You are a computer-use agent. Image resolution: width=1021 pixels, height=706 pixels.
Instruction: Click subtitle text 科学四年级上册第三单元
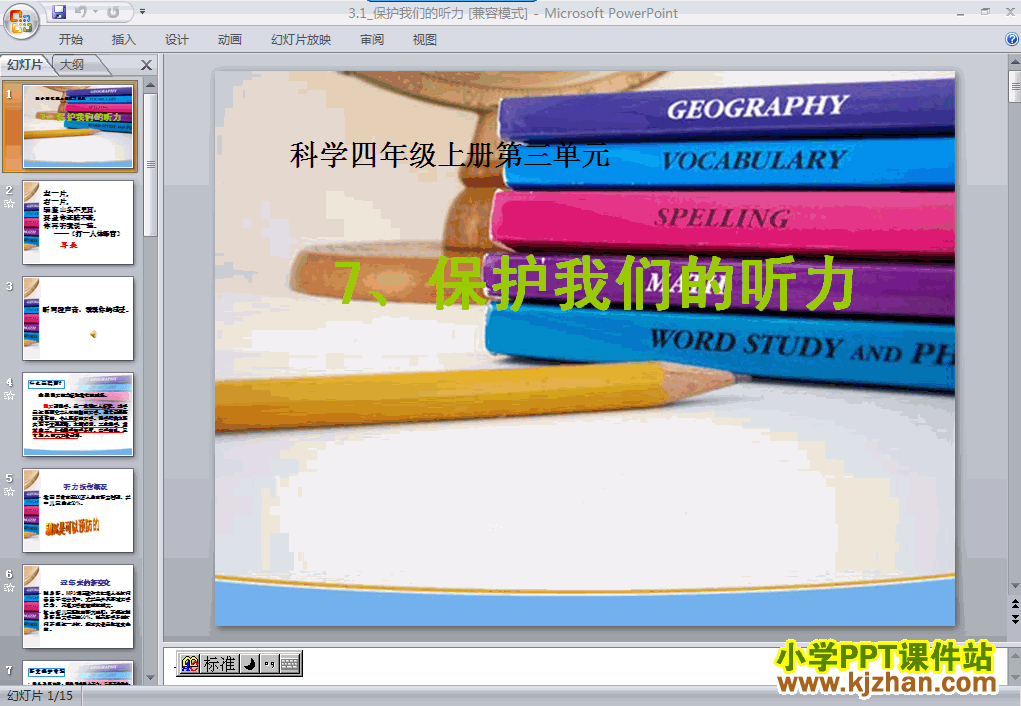coord(449,155)
